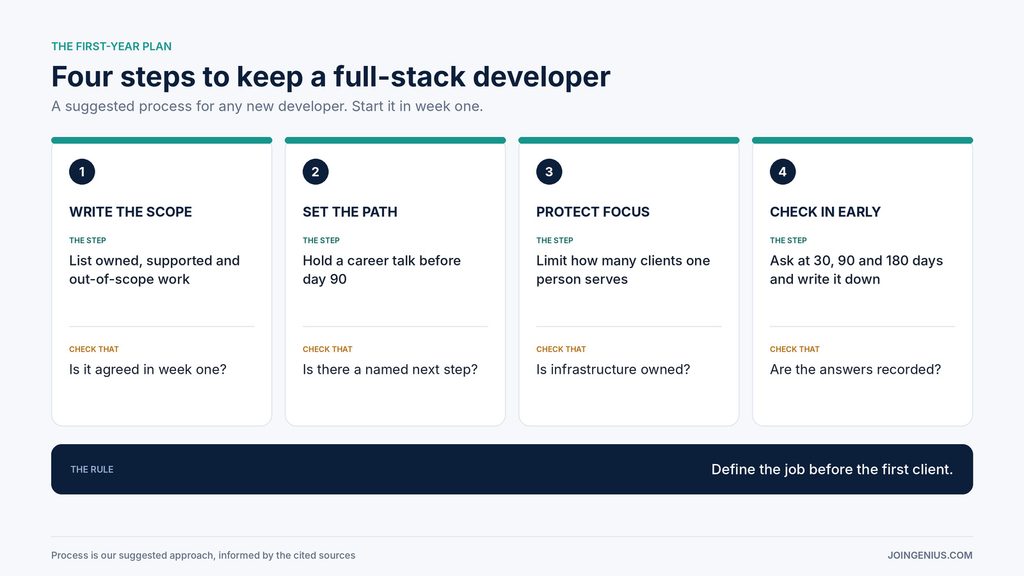Select the "CHECK IN EARLY" heading
Viewport: 1024px width, 576px height.
[825, 212]
